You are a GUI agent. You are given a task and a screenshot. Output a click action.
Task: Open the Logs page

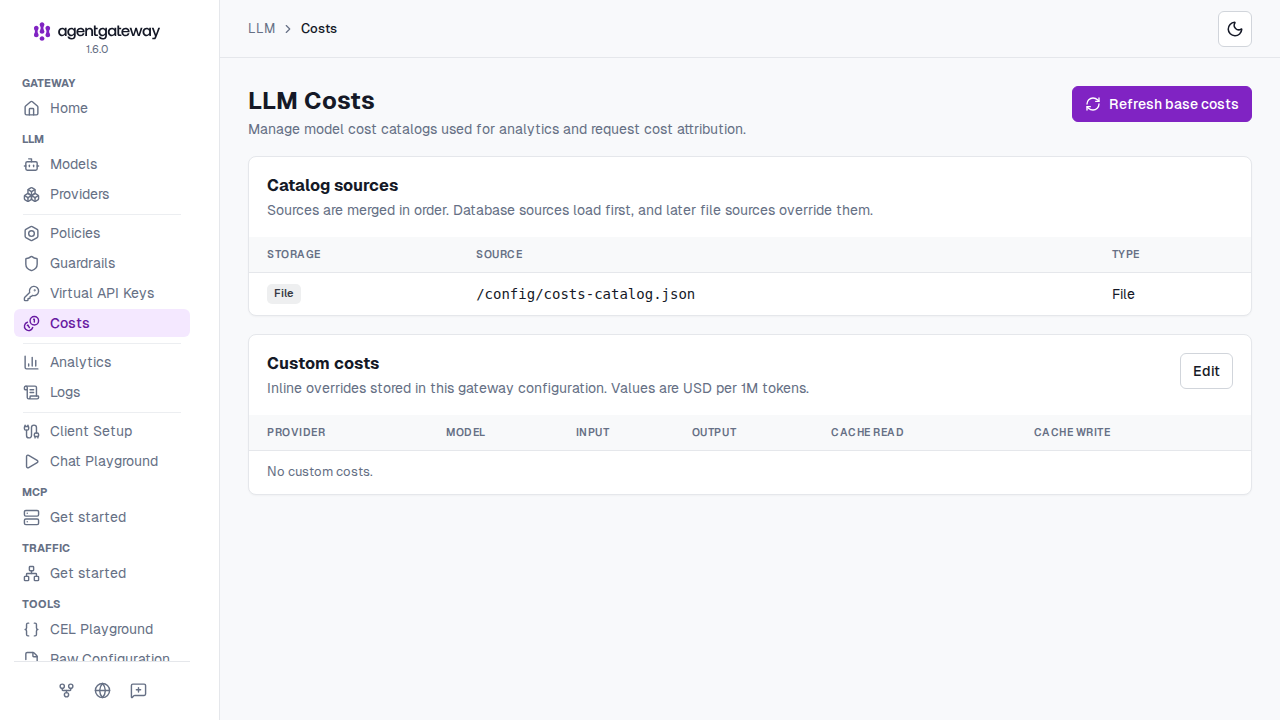102,392
